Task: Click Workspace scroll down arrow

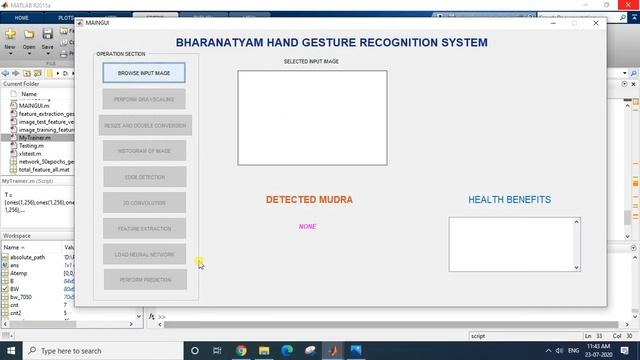Action: (139, 316)
